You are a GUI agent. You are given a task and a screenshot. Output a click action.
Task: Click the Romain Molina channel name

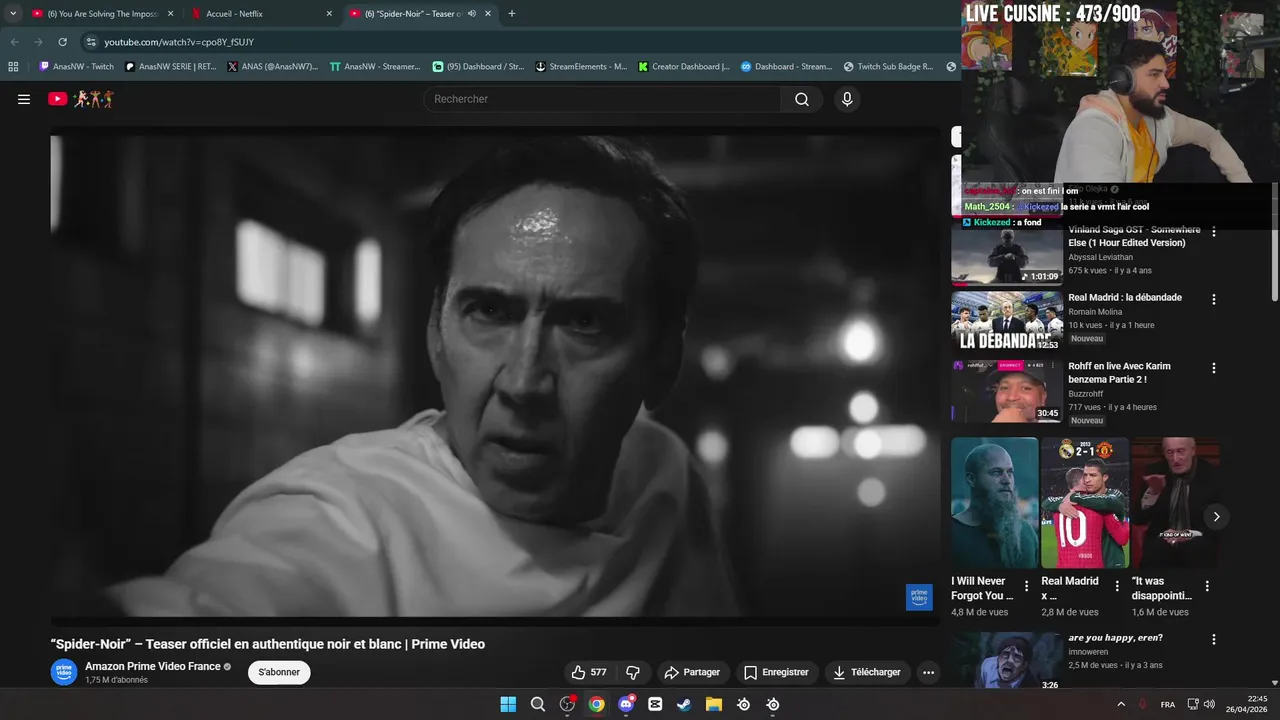point(1095,312)
